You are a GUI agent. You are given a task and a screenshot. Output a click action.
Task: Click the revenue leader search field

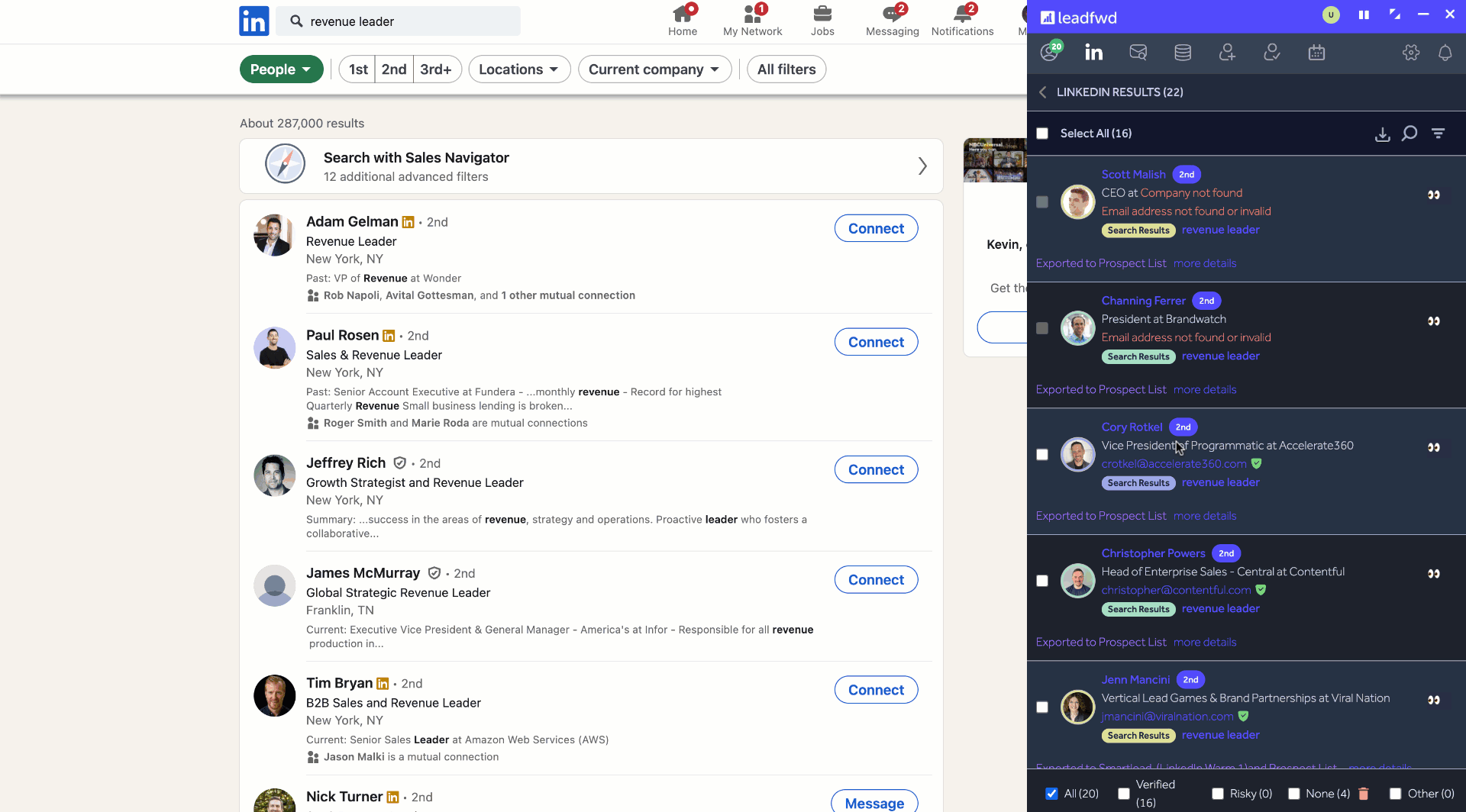(398, 21)
